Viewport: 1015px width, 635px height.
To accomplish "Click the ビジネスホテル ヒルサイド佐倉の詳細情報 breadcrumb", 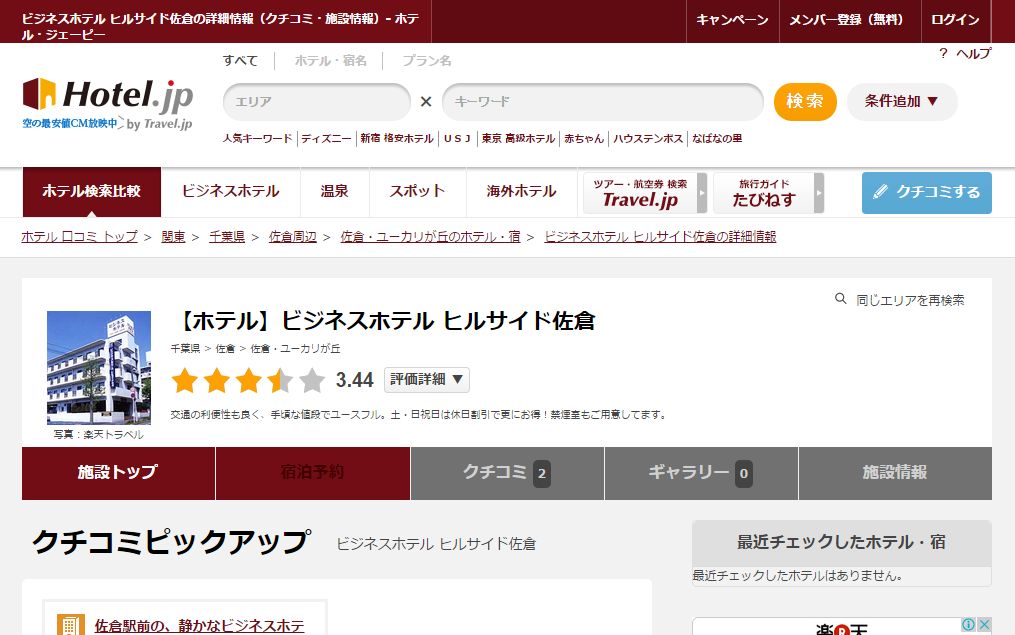I will coord(660,237).
